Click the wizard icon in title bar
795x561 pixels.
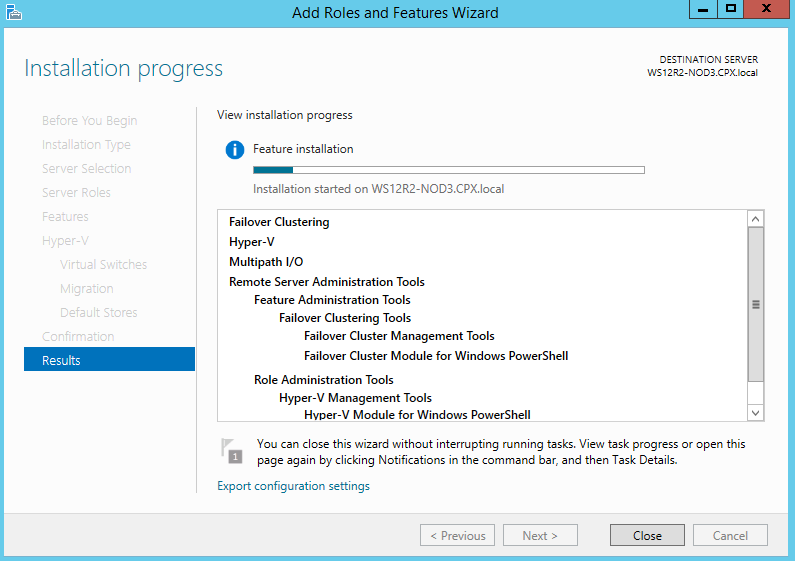tap(14, 12)
